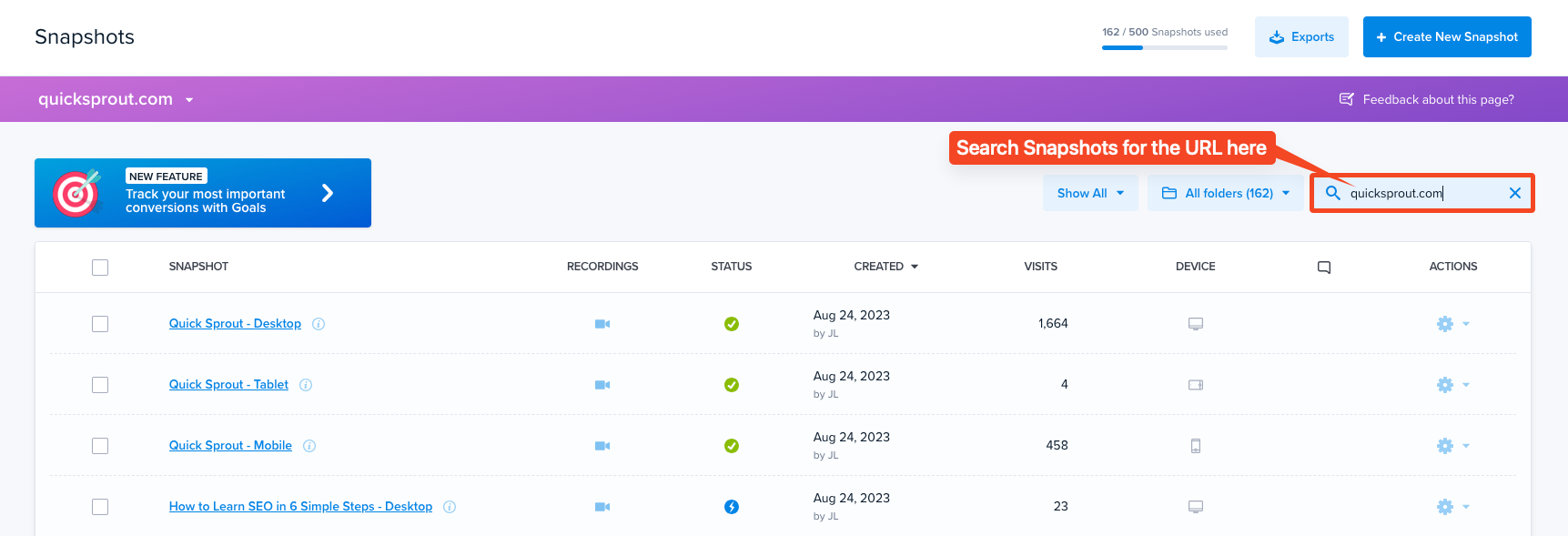Open the quicksprout.com site dropdown
Viewport: 1568px width, 536px height.
pyautogui.click(x=116, y=99)
